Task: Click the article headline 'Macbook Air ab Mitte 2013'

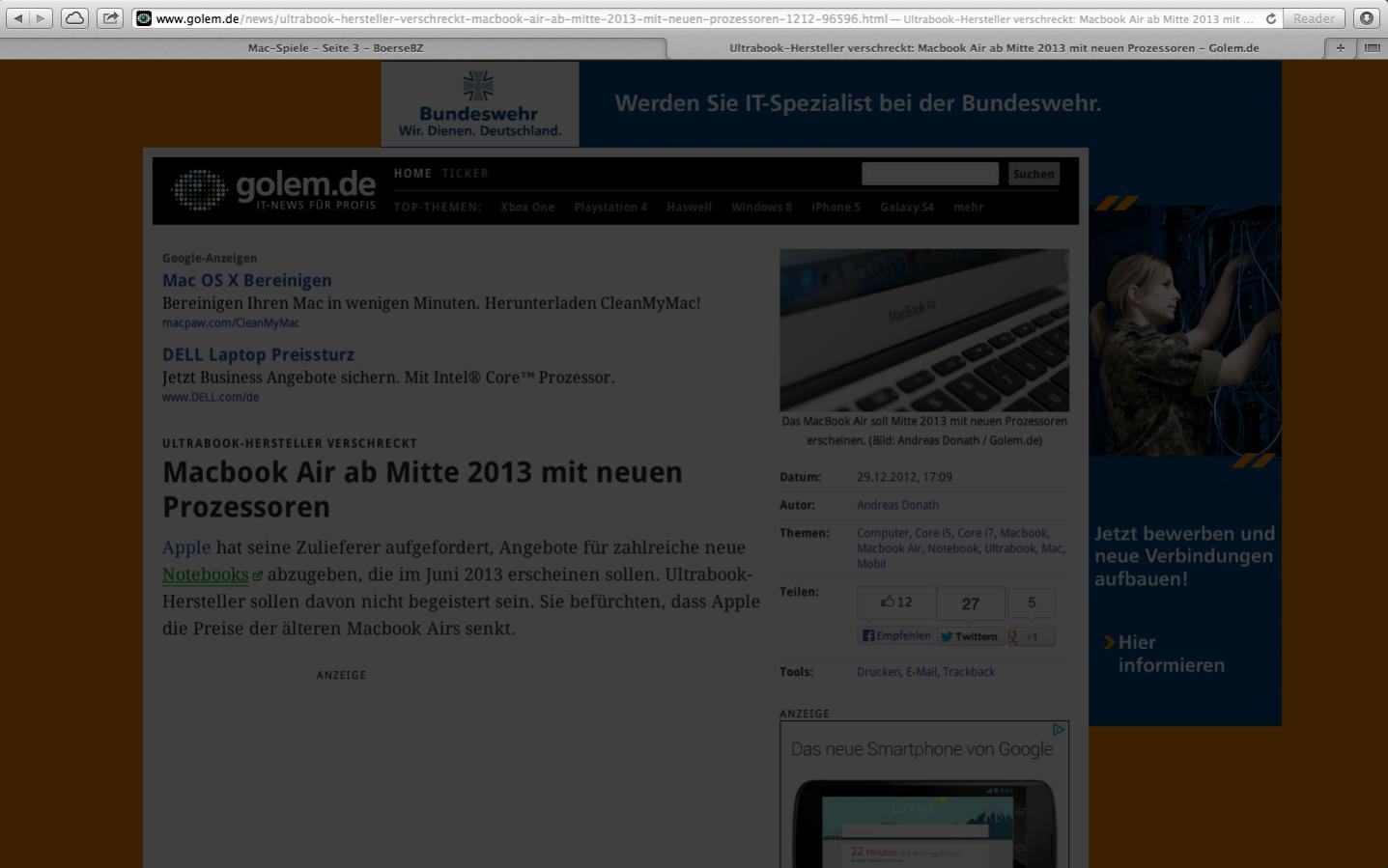Action: (x=422, y=490)
